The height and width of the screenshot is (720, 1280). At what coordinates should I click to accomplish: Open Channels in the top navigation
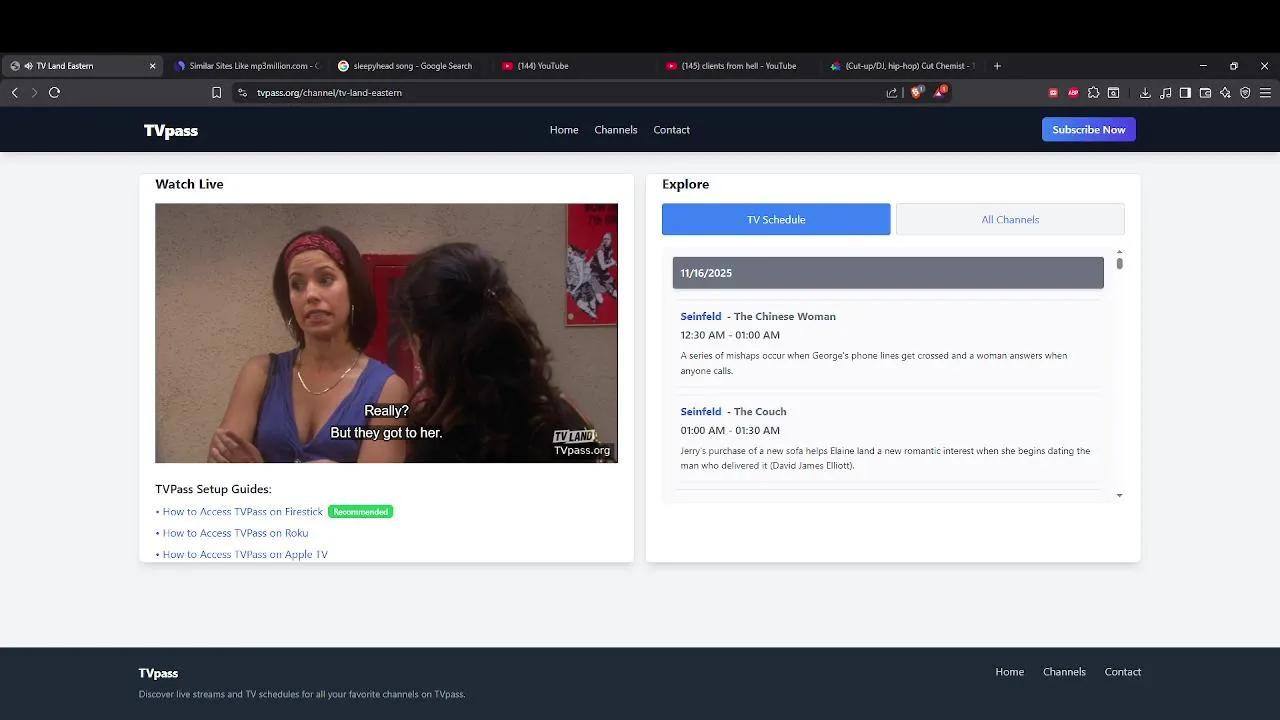(x=616, y=130)
